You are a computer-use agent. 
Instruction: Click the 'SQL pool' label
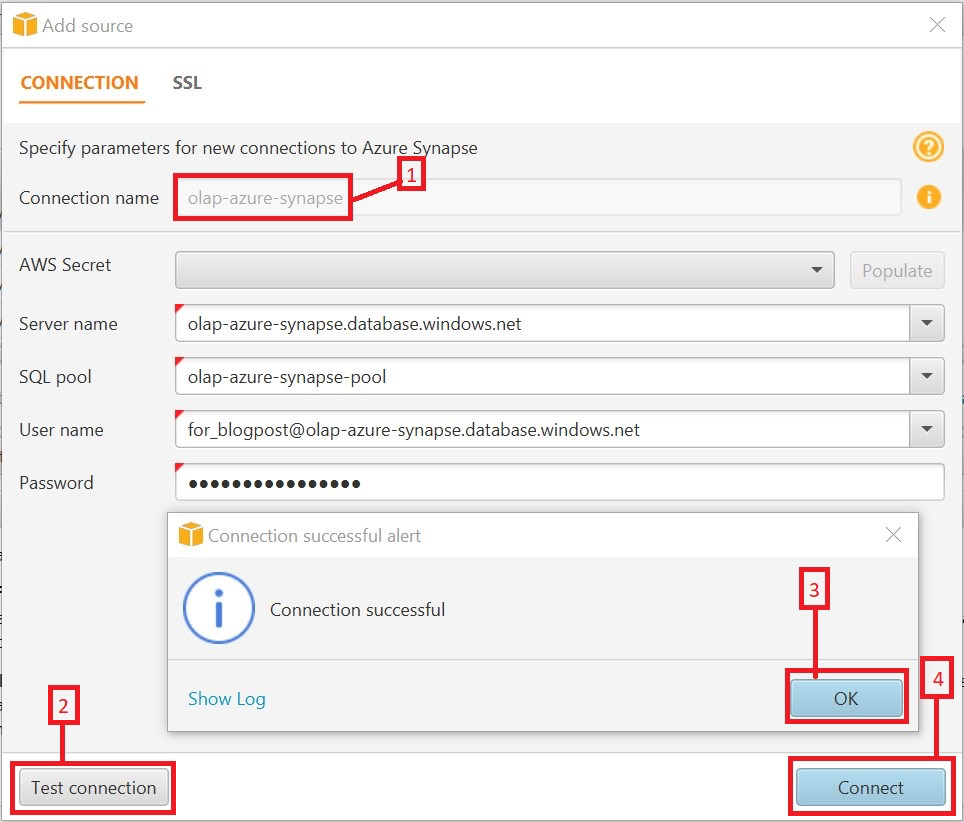[55, 376]
